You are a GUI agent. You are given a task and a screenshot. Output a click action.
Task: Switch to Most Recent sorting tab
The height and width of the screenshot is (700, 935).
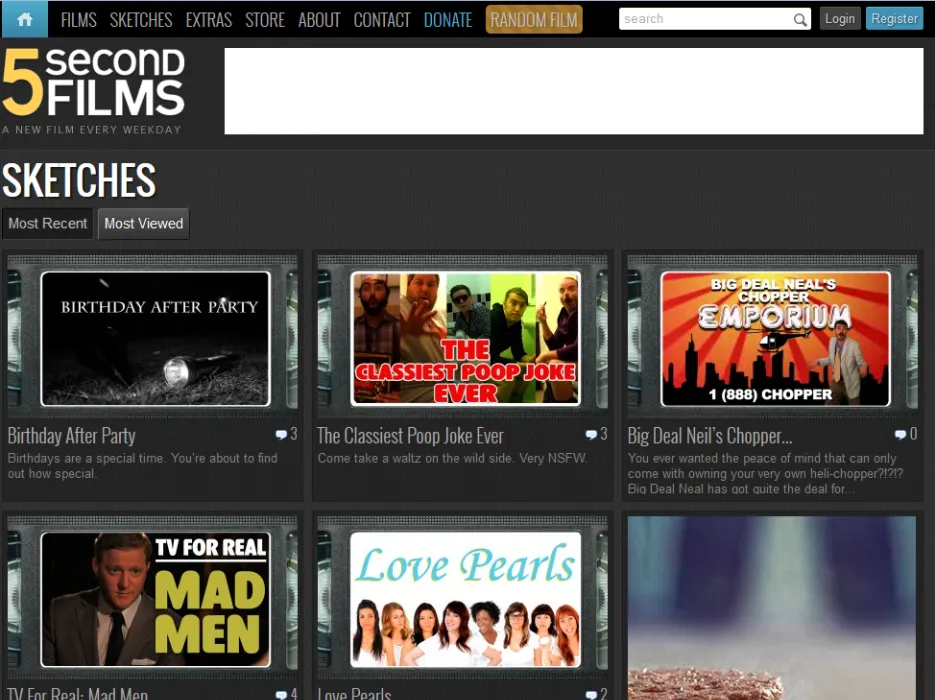pyautogui.click(x=48, y=224)
